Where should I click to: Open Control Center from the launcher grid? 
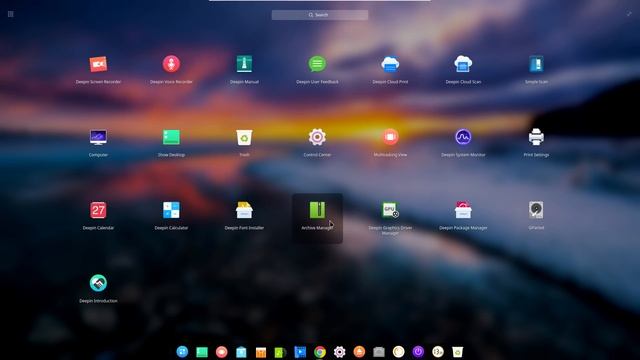pyautogui.click(x=317, y=137)
